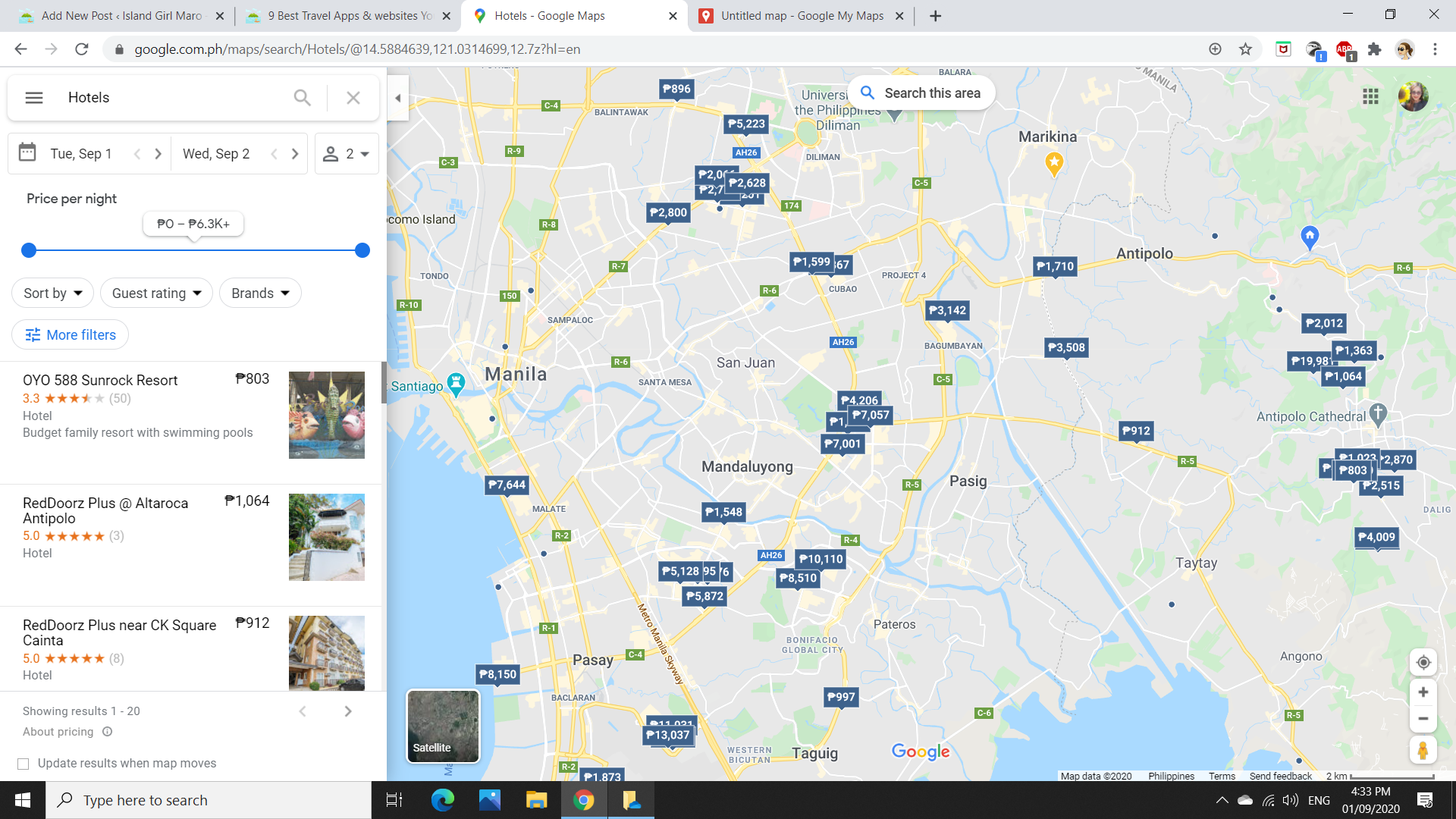Expand the Brands filter dropdown
This screenshot has height=819, width=1456.
(x=260, y=293)
